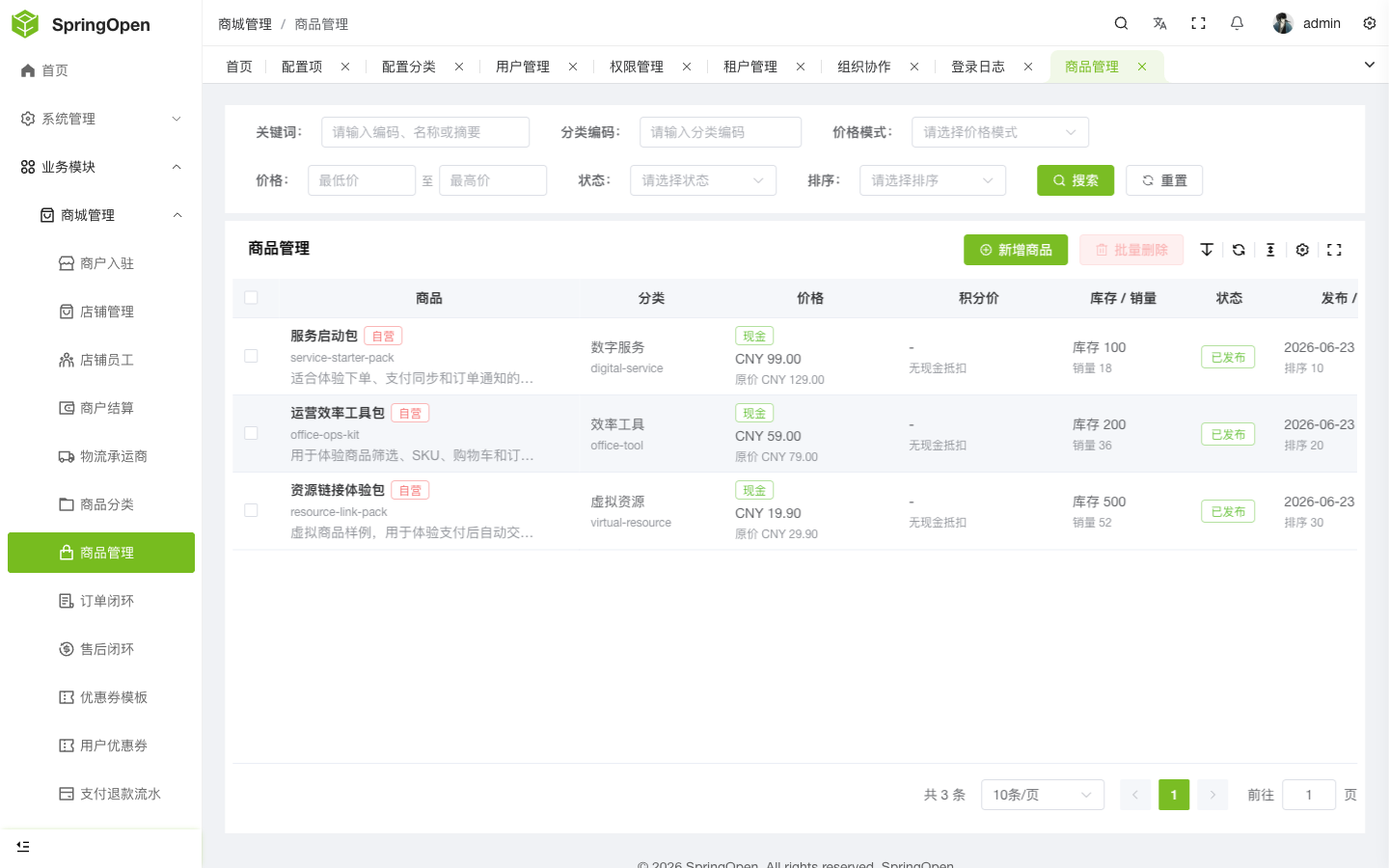Viewport: 1389px width, 868px height.
Task: Check the 服务启动包 row checkbox
Action: pos(251,356)
